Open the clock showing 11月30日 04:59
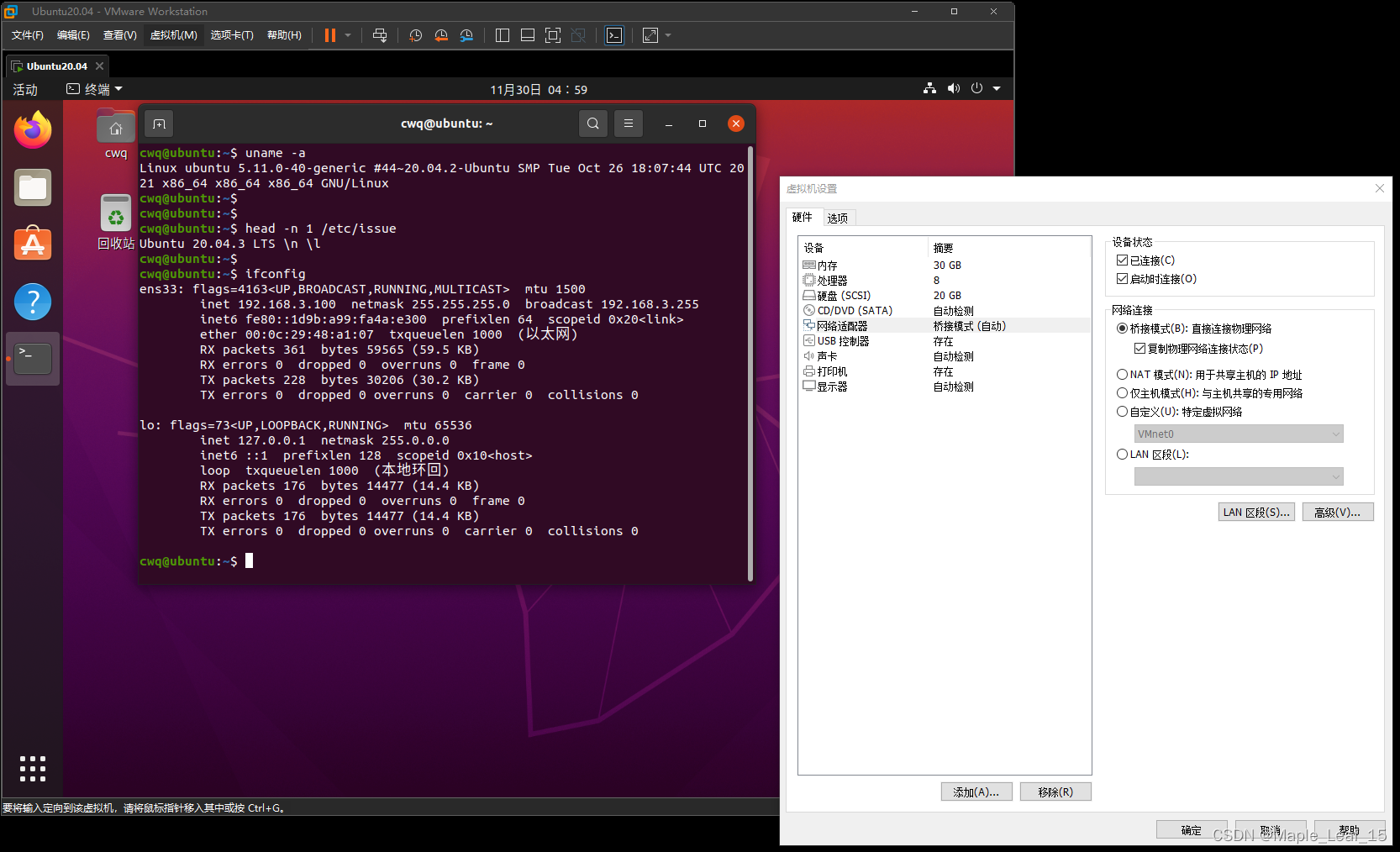The image size is (1400, 852). coord(539,89)
